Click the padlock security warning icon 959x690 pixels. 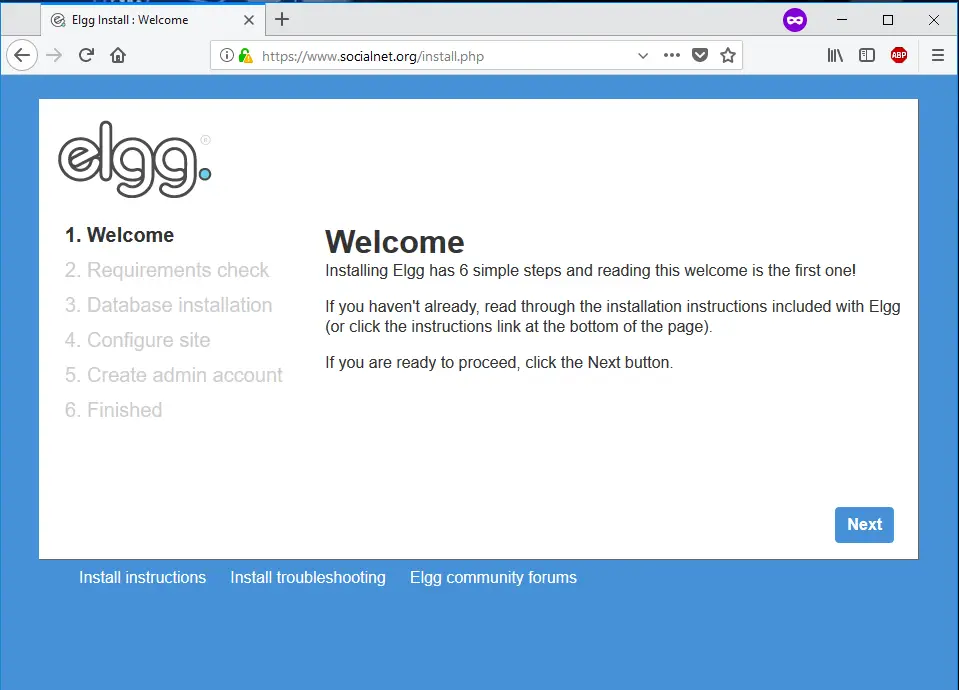245,56
